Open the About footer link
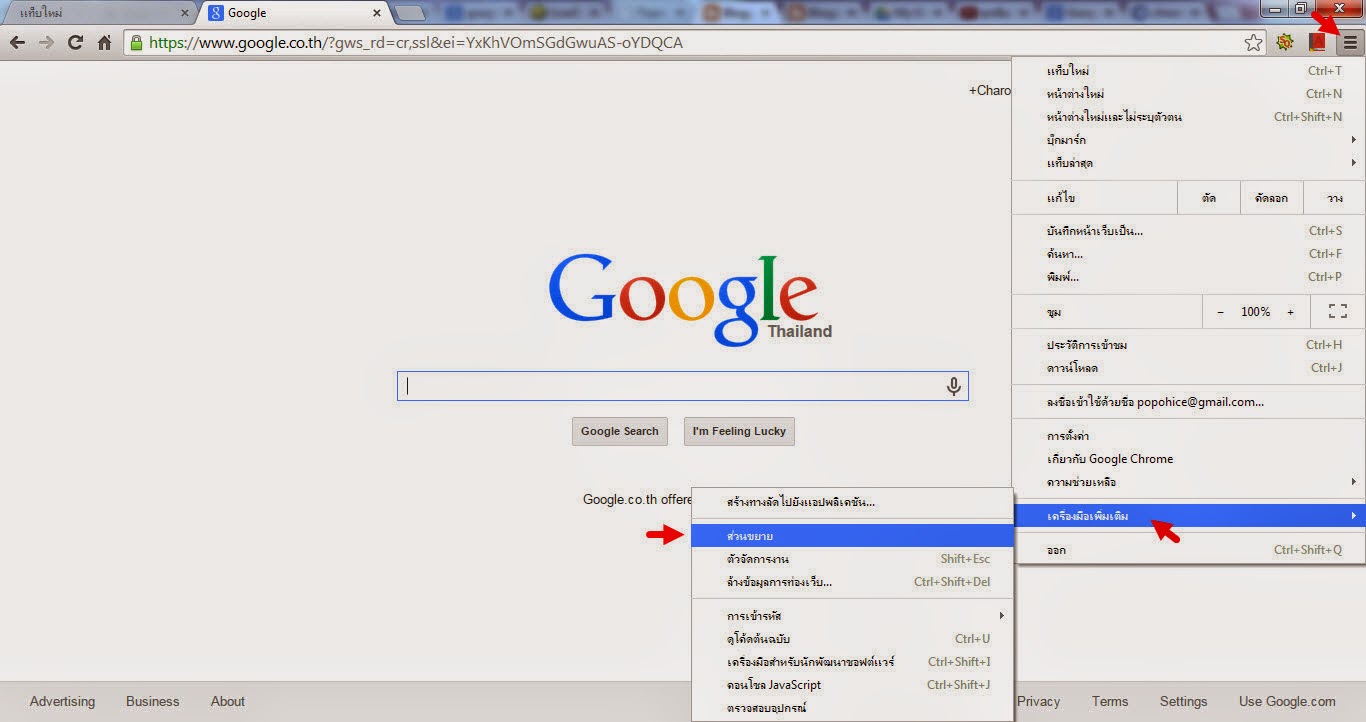 coord(228,701)
